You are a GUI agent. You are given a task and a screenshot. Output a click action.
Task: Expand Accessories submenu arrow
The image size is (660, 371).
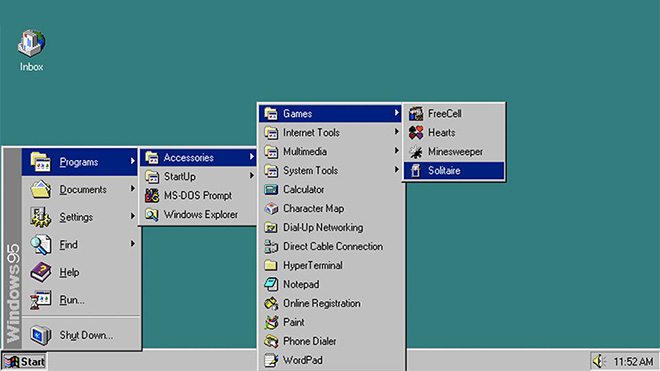(x=251, y=157)
